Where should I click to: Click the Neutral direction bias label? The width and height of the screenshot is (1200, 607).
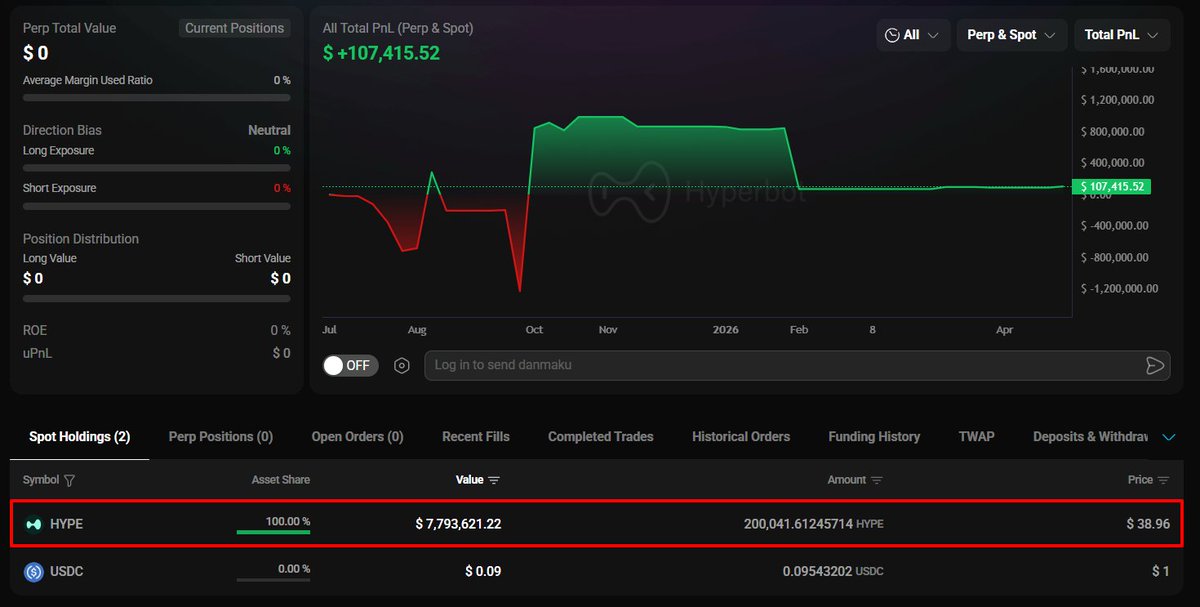coord(269,130)
